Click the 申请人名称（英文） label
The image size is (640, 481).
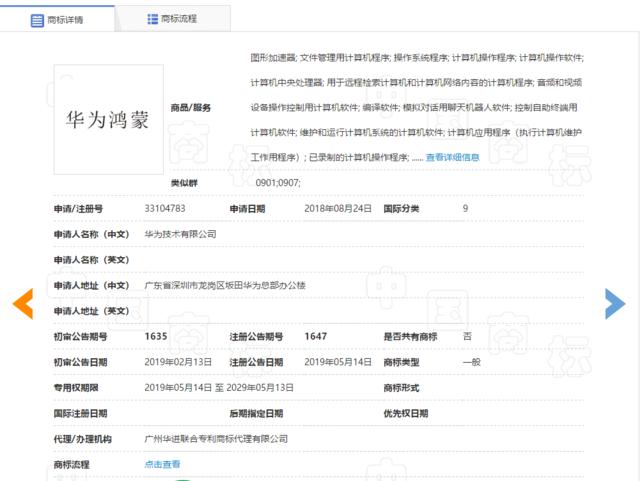tap(91, 260)
